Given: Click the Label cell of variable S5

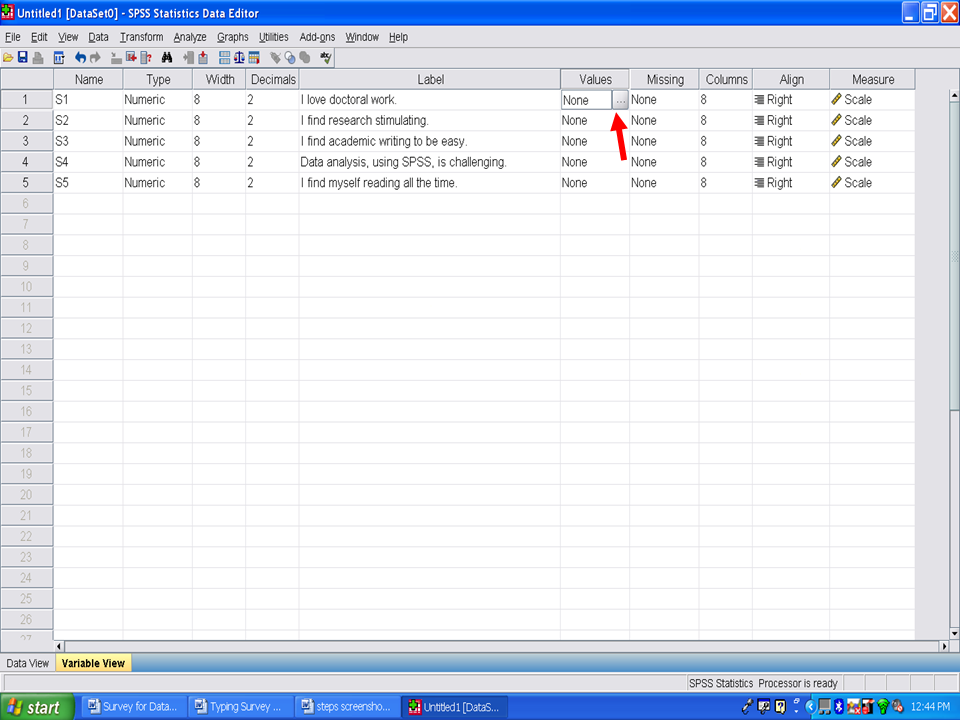Looking at the screenshot, I should point(429,183).
